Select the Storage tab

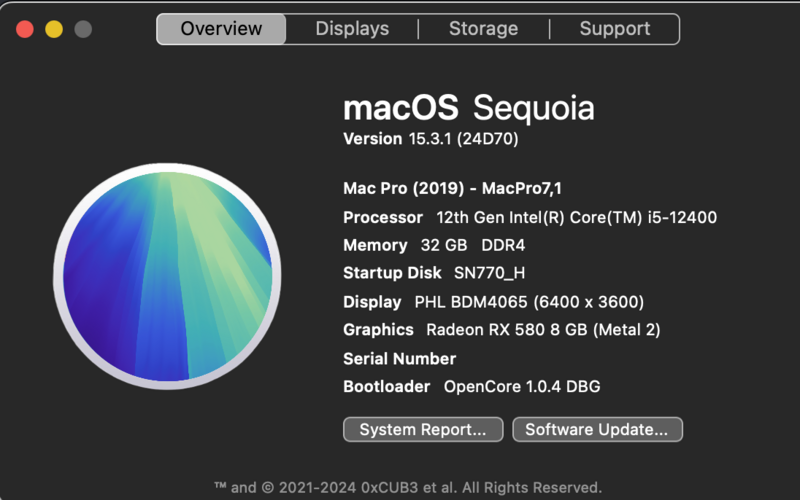click(x=483, y=29)
